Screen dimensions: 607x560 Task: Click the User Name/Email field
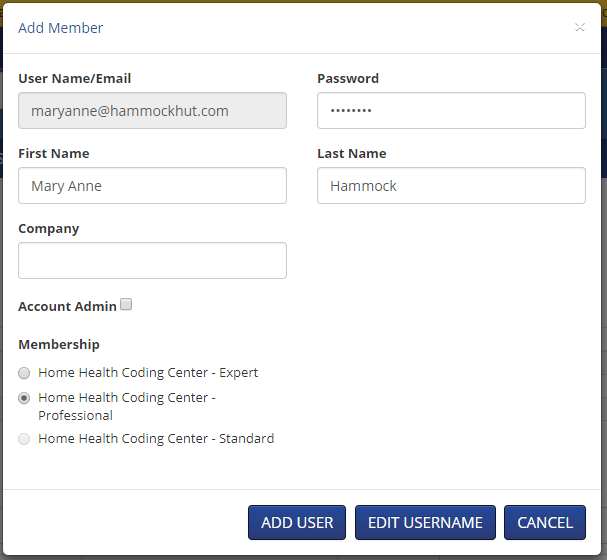152,111
